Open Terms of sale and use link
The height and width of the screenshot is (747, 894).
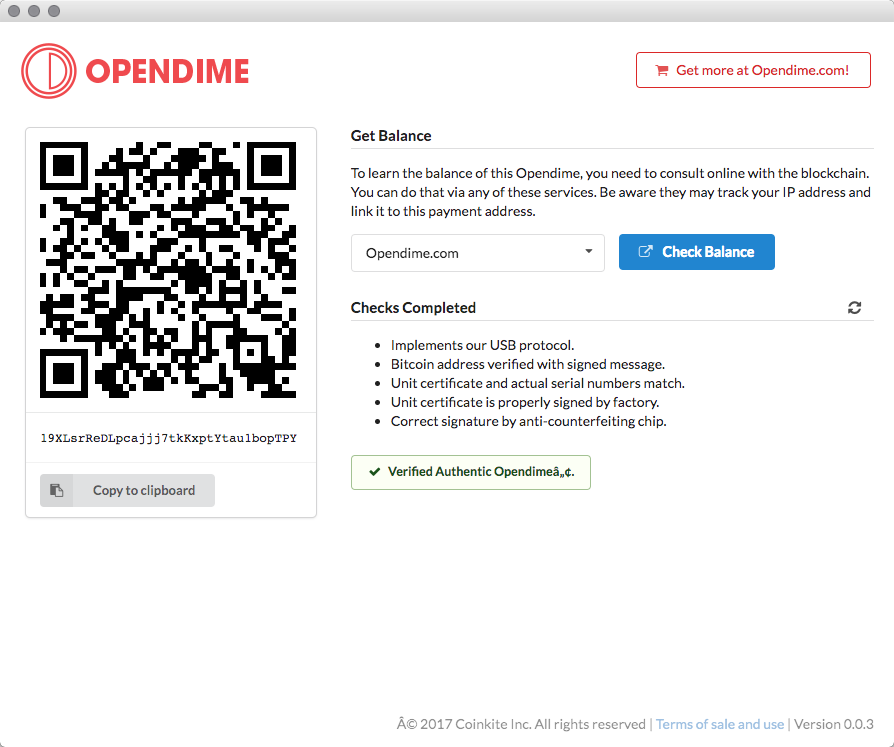point(720,724)
